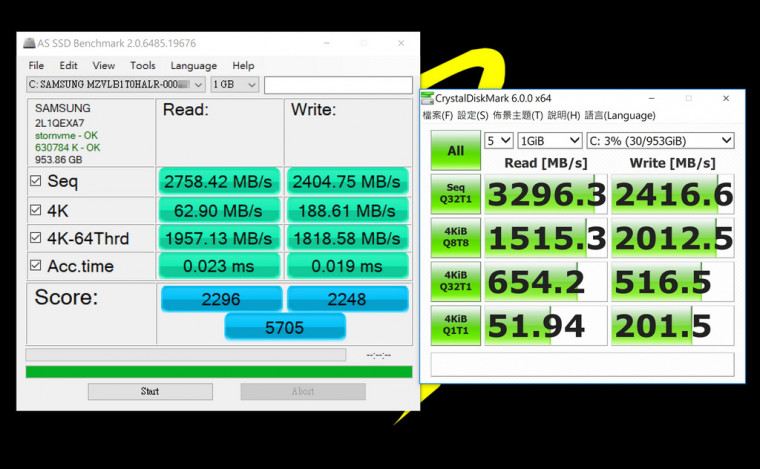This screenshot has height=469, width=760.
Task: Click the 4KiB Q32T1 read value 654.2
Action: point(546,281)
